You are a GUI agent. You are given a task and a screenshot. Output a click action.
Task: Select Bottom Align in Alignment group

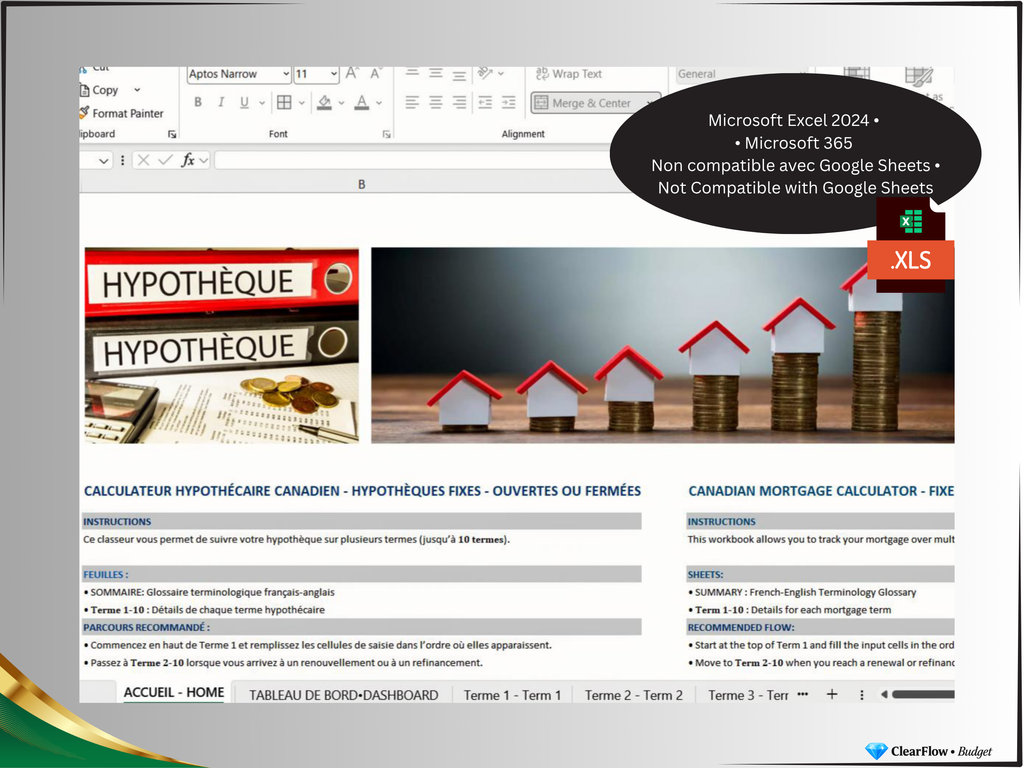point(459,74)
